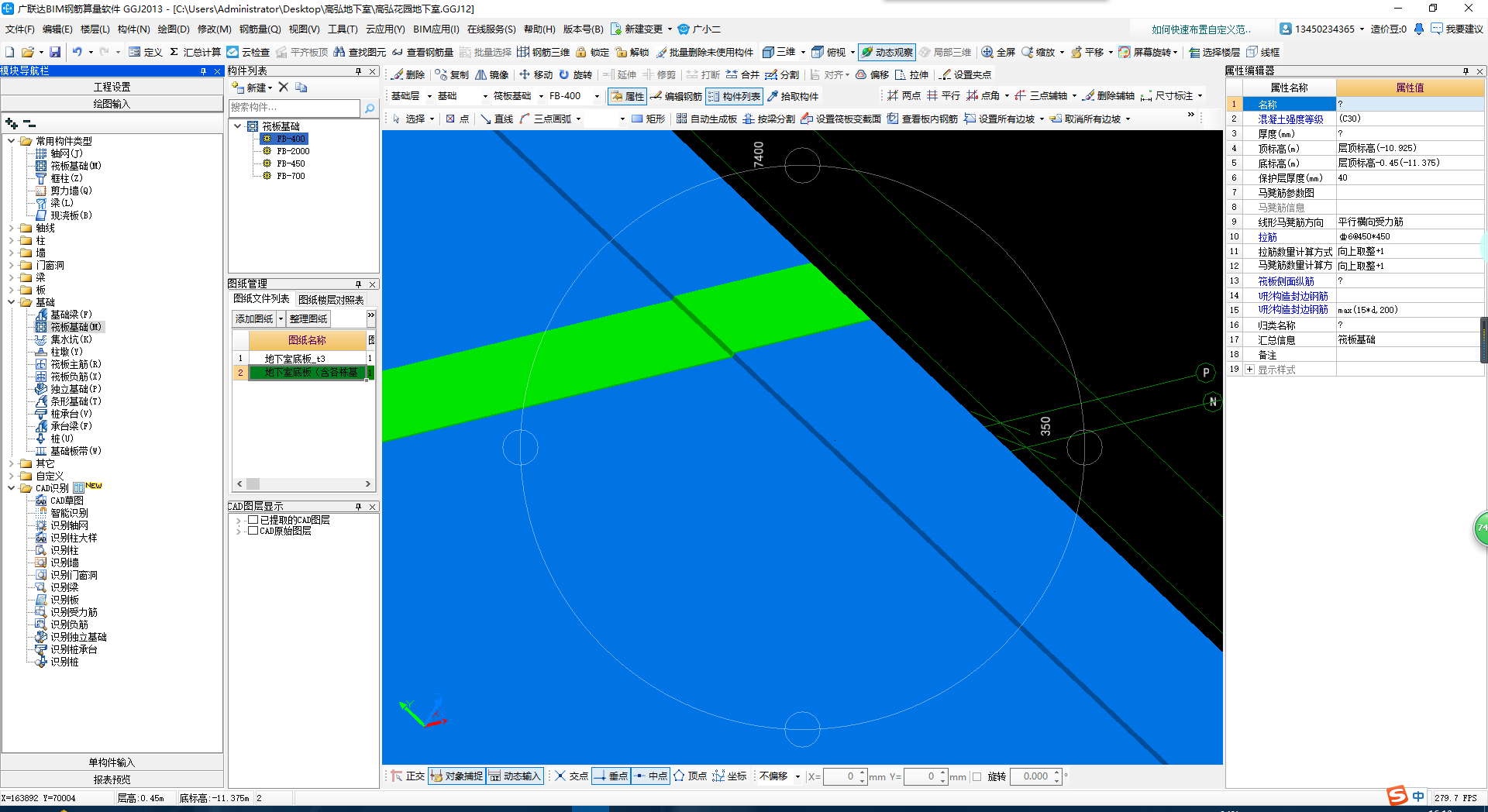Toggle 动态观察 view mode
The width and height of the screenshot is (1488, 812).
point(887,52)
